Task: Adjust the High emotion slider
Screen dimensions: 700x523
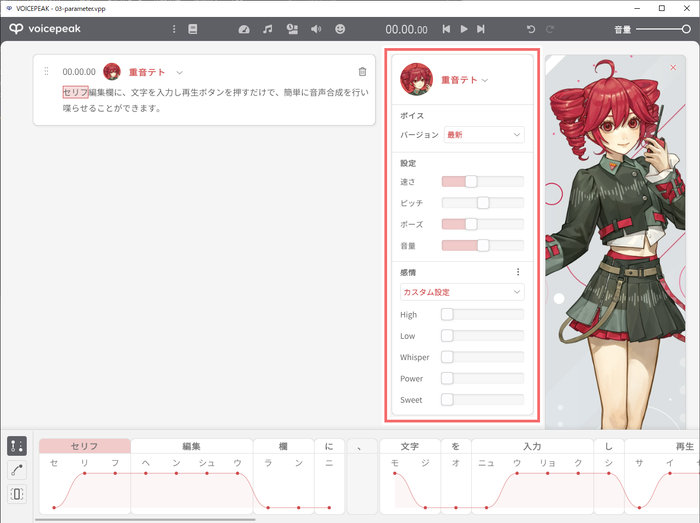Action: tap(483, 315)
